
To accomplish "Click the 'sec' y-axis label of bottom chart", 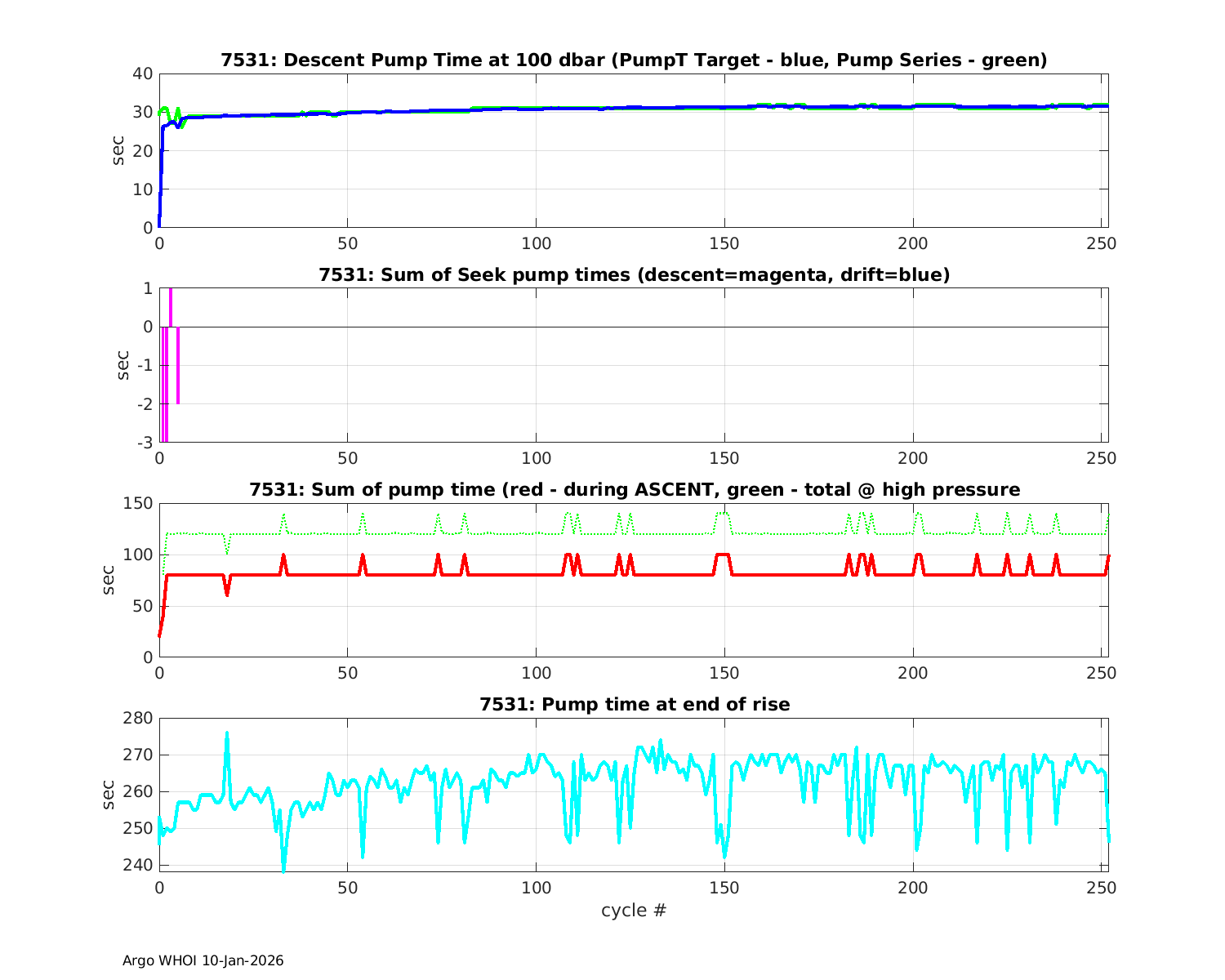I will 109,795.
